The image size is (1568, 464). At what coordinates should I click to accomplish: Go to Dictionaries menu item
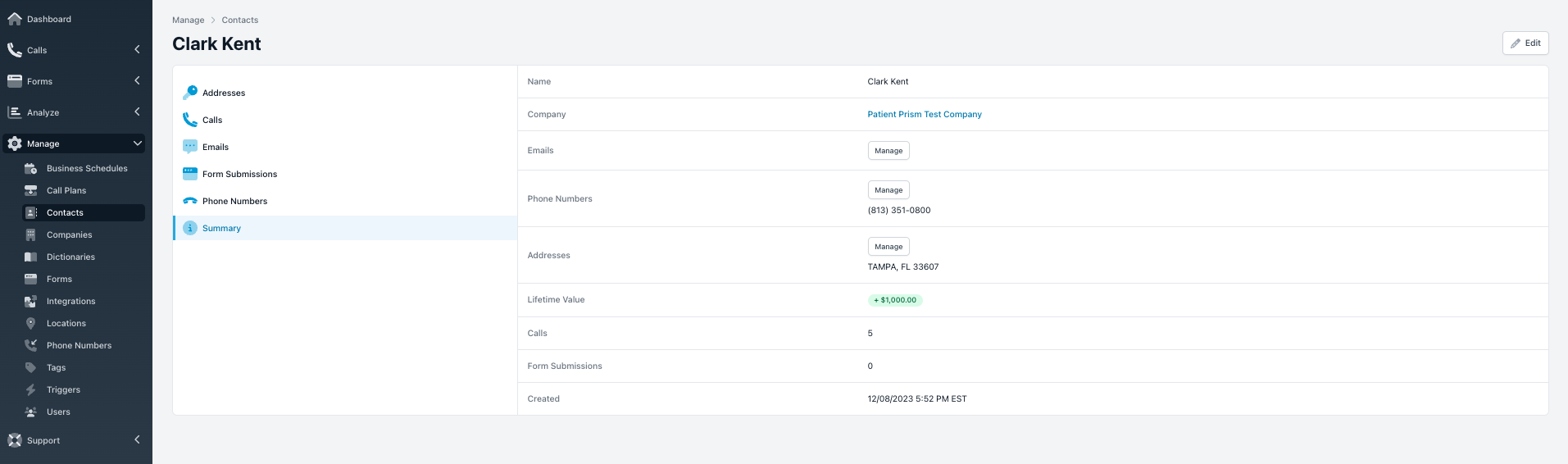pyautogui.click(x=84, y=257)
